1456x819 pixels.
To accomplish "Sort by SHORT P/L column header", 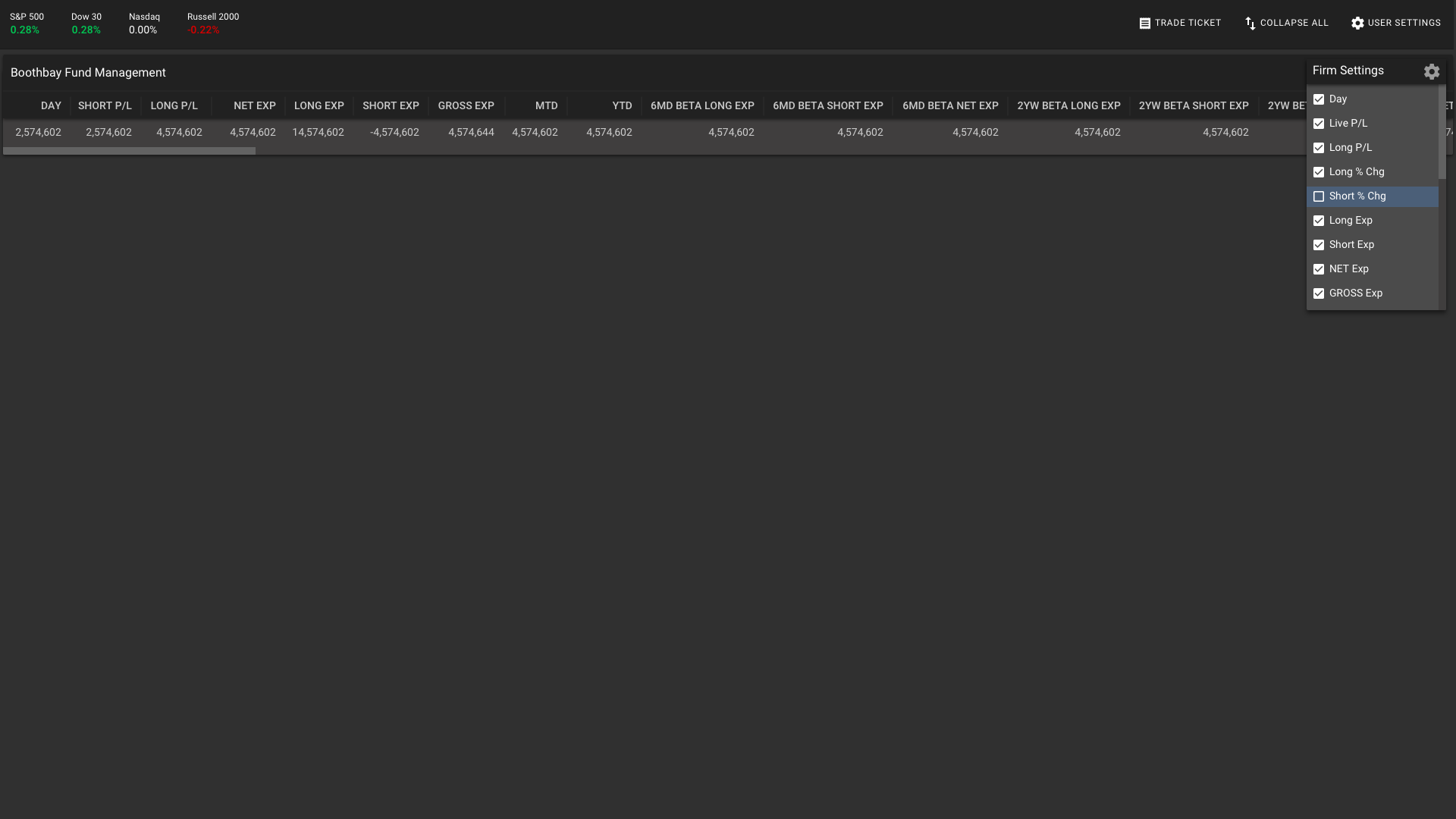I will click(x=105, y=106).
